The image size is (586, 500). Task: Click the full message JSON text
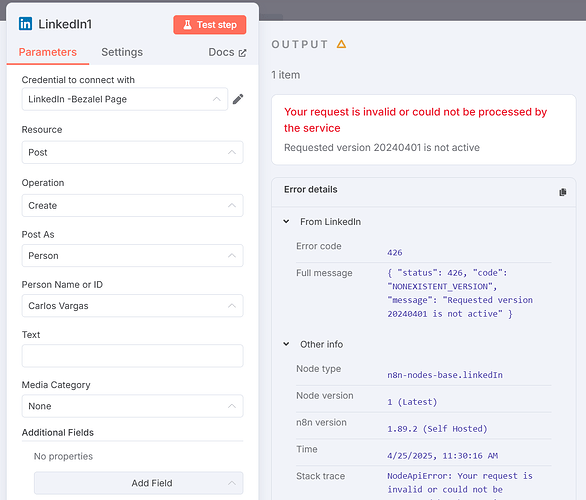click(460, 293)
